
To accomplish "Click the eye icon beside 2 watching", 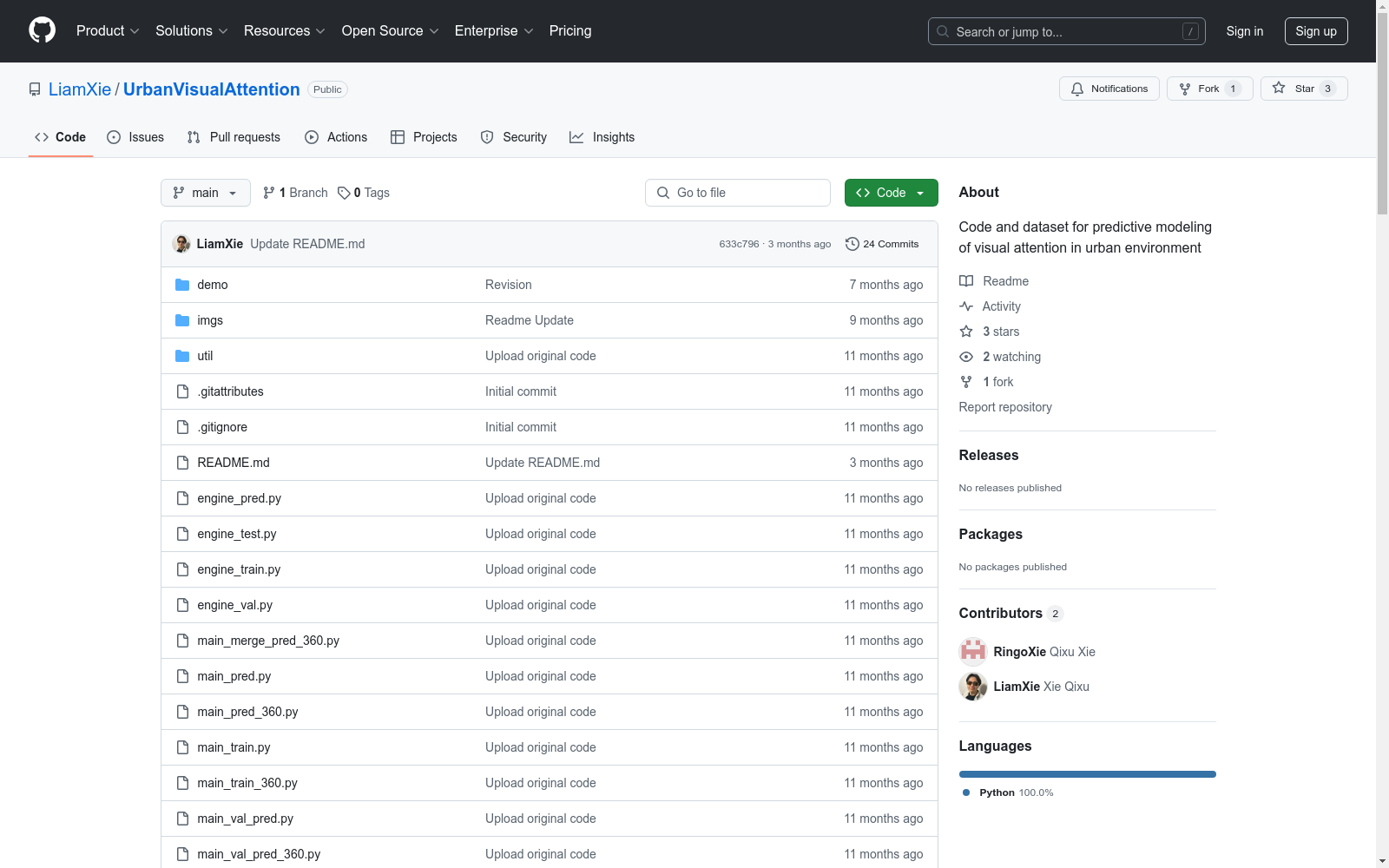I will 966,357.
